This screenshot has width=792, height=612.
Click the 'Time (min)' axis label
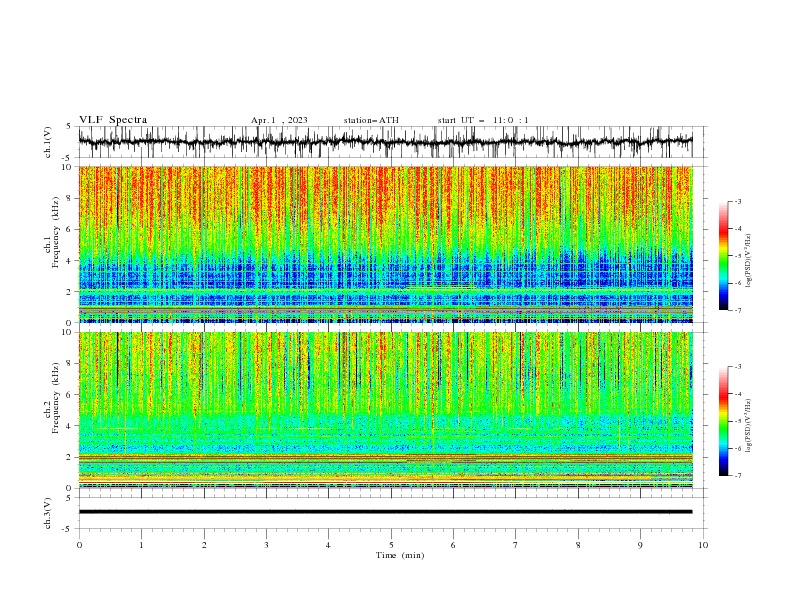tap(400, 555)
